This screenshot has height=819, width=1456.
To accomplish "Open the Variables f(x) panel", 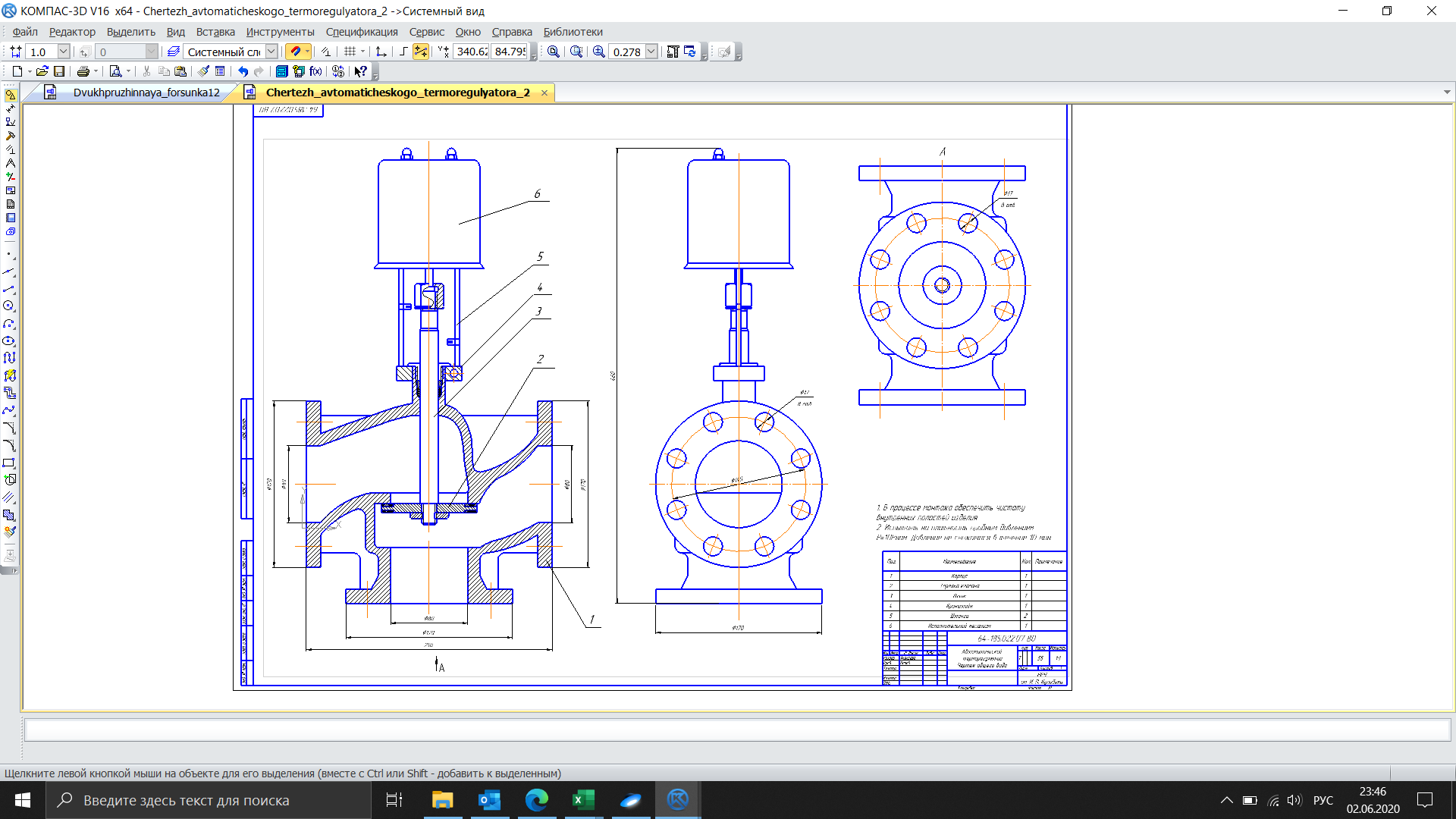I will click(x=316, y=71).
